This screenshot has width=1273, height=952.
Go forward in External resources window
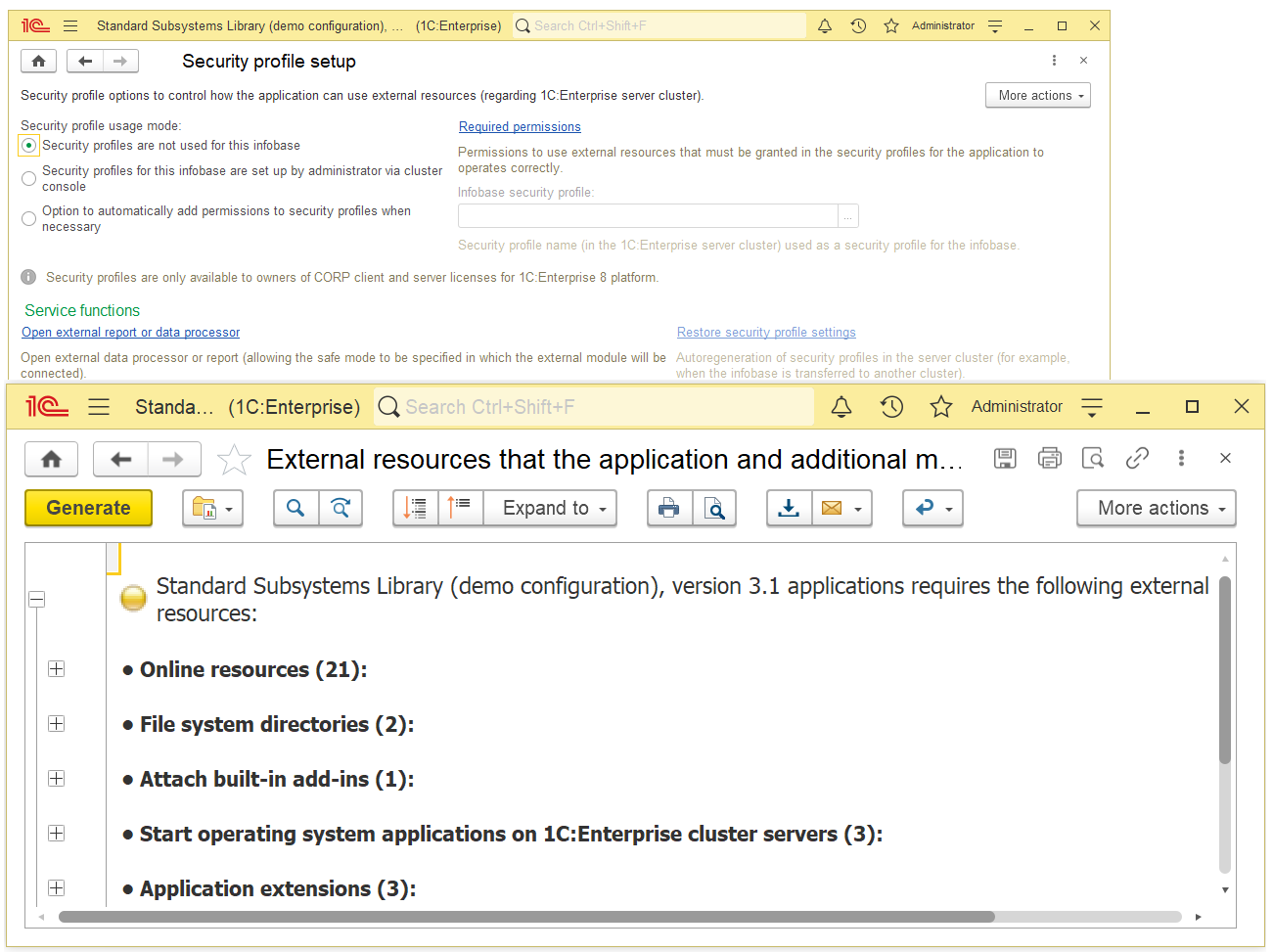[x=173, y=459]
